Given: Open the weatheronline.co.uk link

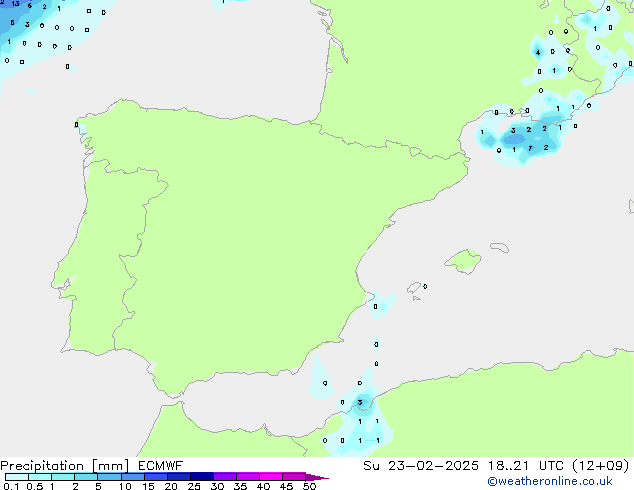Looking at the screenshot, I should tap(550, 481).
